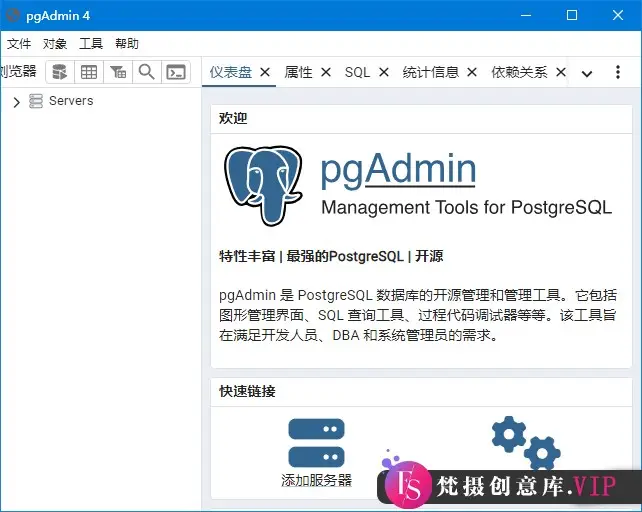Click the gears configure pgAdmin icon
The height and width of the screenshot is (512, 642).
526,442
